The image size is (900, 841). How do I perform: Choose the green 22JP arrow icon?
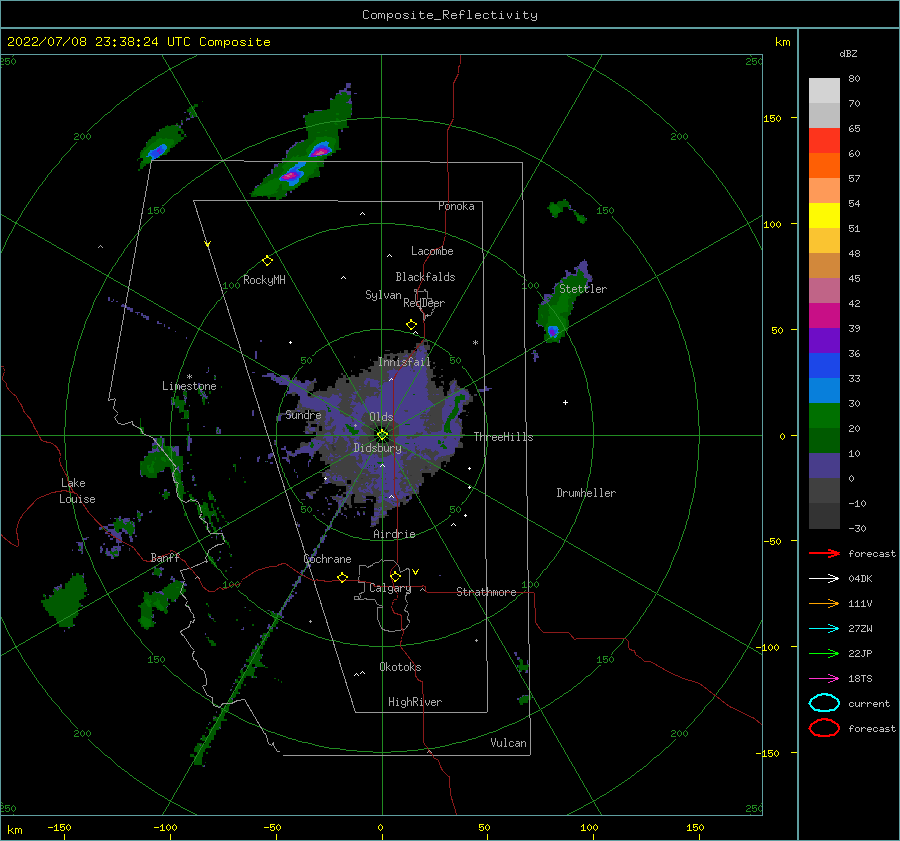824,653
